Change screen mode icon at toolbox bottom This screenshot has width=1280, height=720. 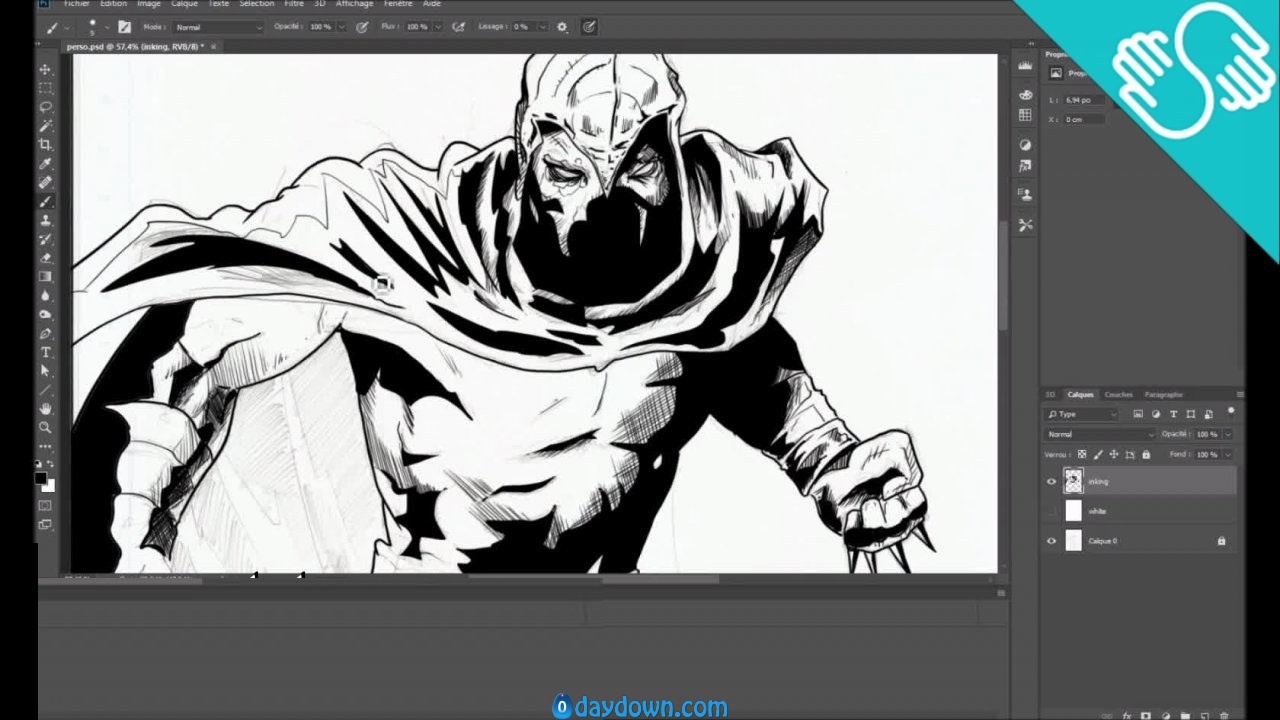point(45,525)
